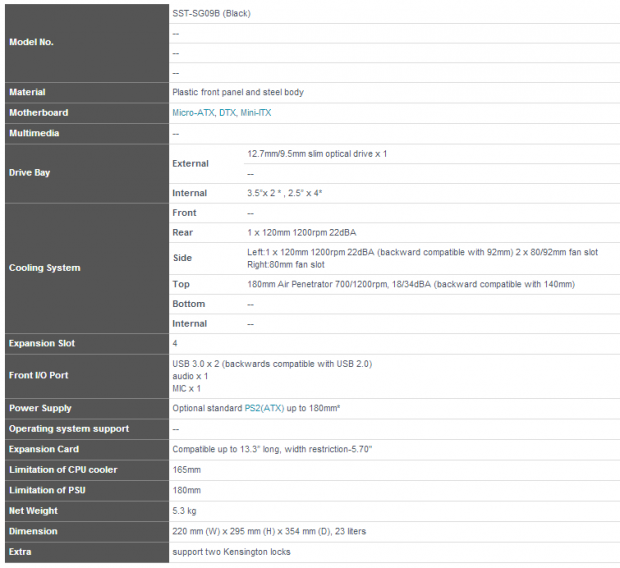Viewport: 620px width, 568px height.
Task: Click the USB 3.0 x 2 port text
Action: tap(272, 364)
